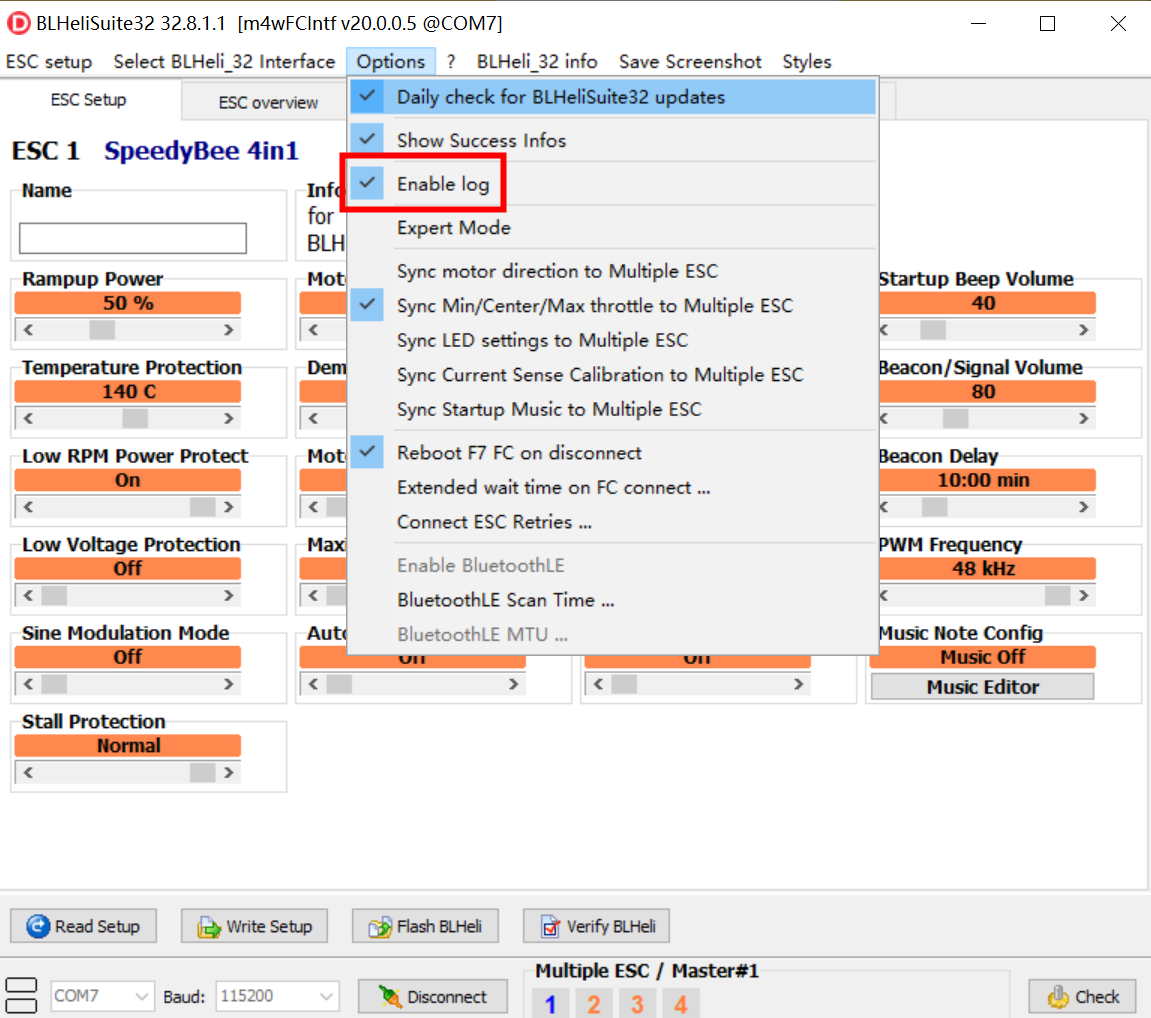Toggle Reboot F7 FC on disconnect
1151x1018 pixels.
point(612,453)
